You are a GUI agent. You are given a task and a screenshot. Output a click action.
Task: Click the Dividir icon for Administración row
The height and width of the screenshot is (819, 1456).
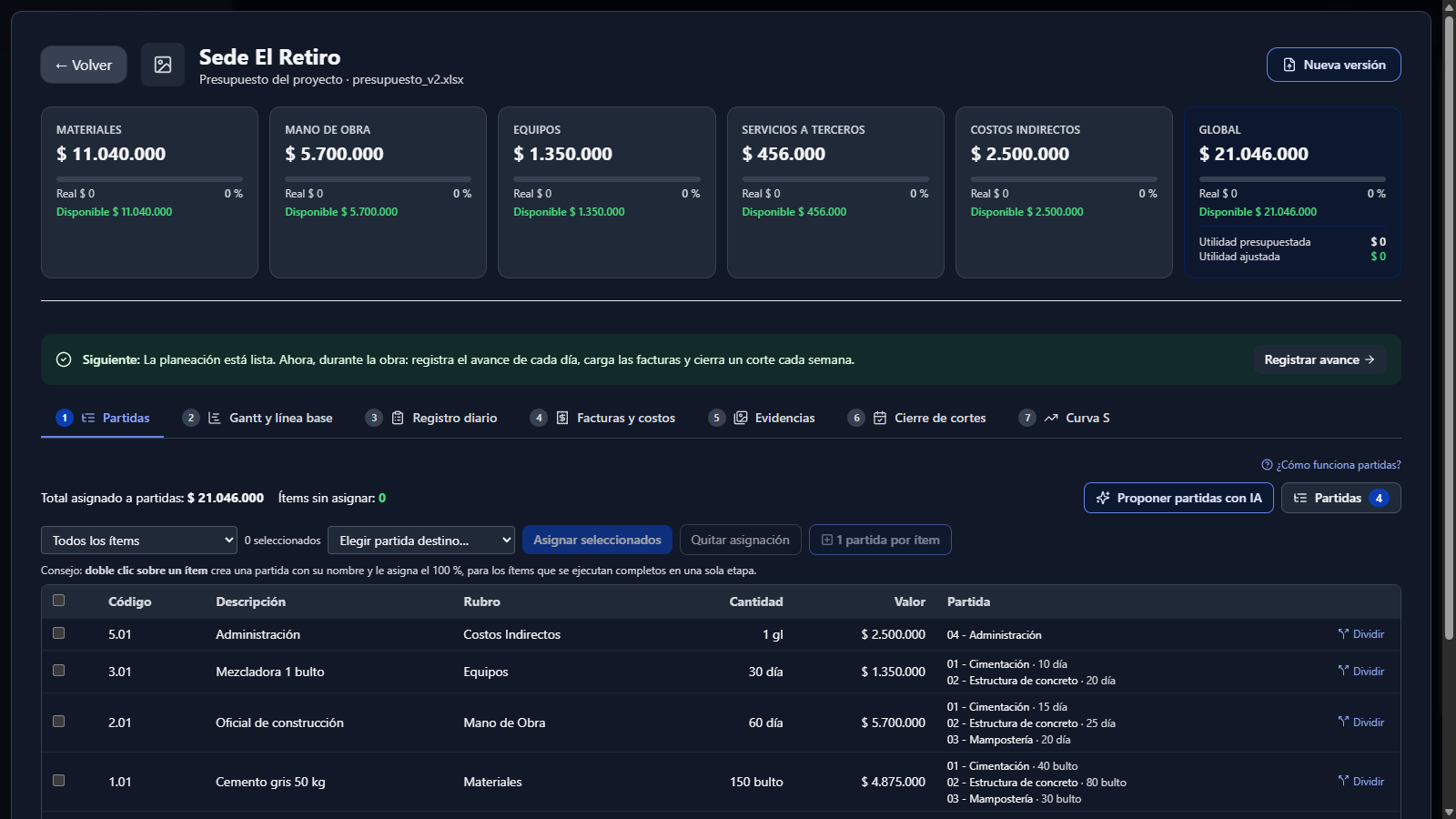pos(1343,634)
